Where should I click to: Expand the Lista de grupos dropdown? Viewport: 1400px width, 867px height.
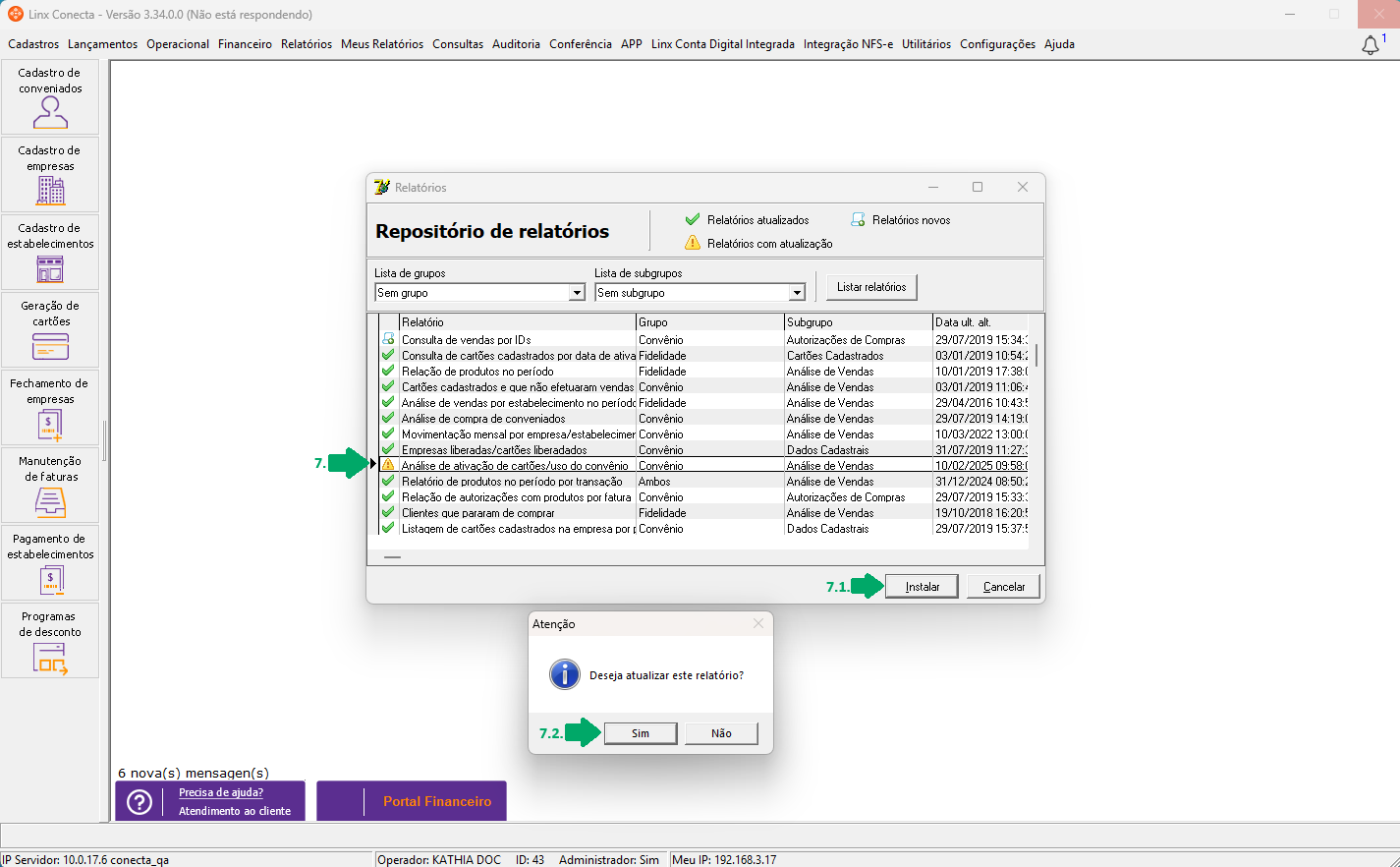[x=577, y=293]
